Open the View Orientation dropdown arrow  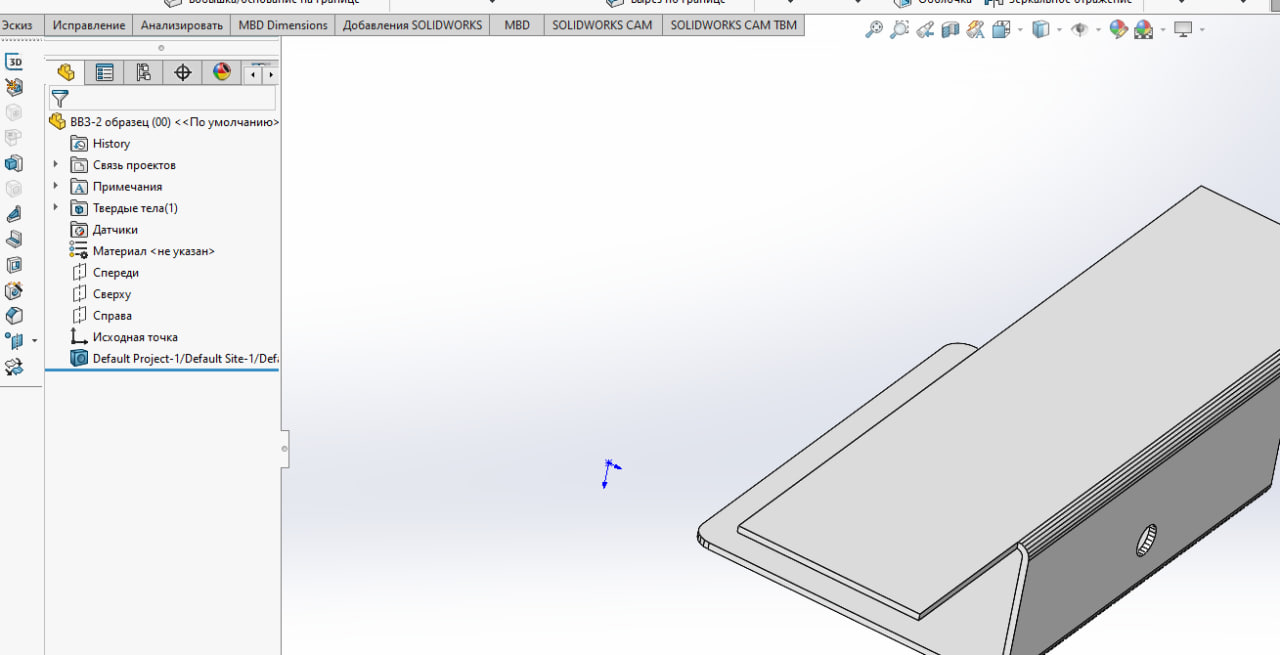tap(1020, 30)
